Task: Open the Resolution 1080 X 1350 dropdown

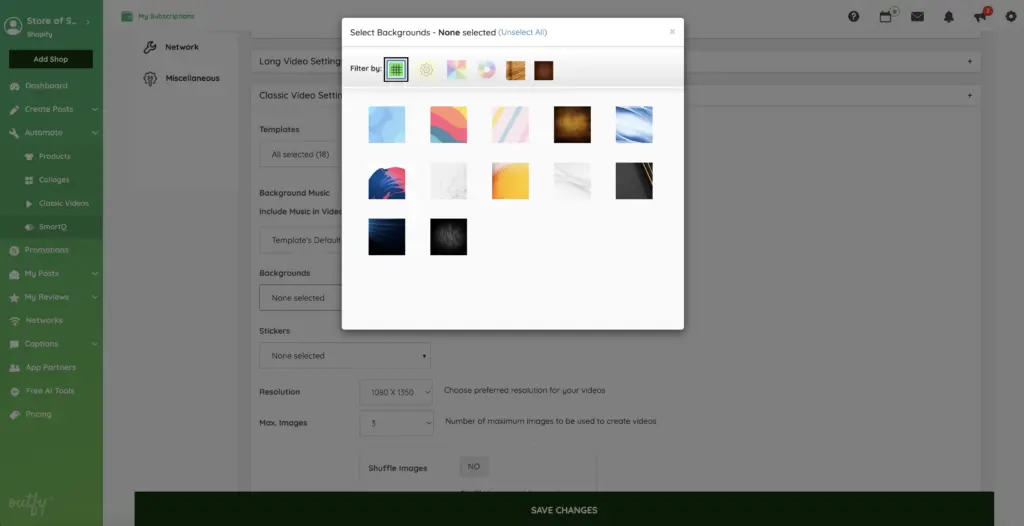Action: [397, 392]
